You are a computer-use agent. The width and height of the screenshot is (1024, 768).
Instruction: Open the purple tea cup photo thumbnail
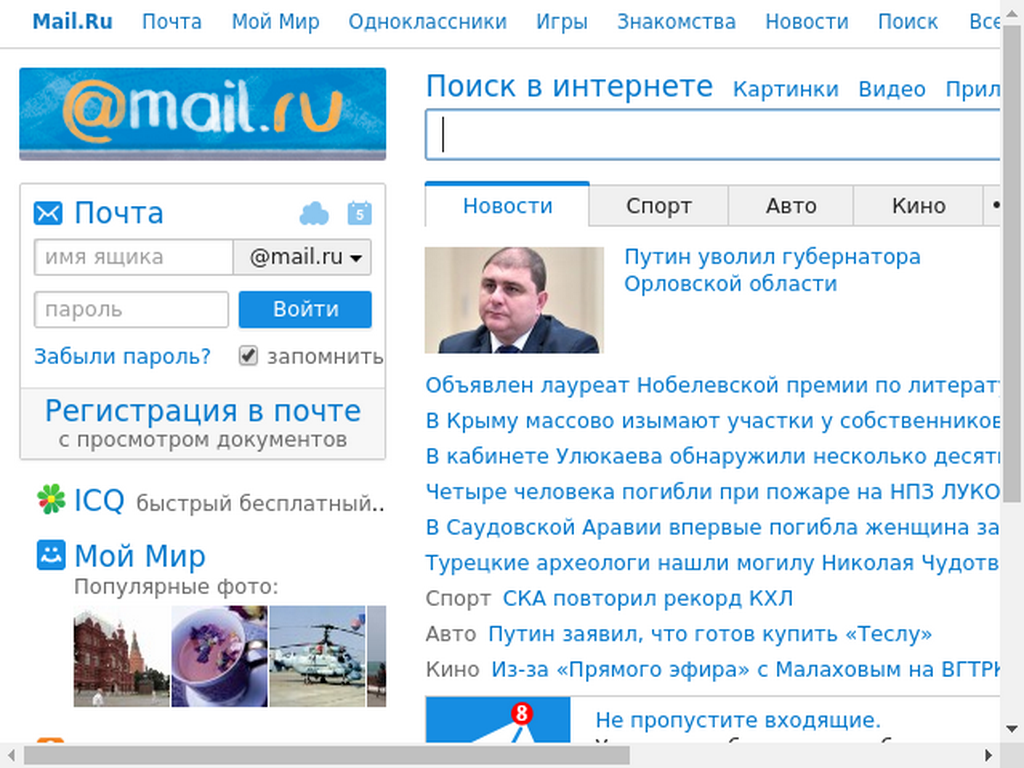click(x=219, y=656)
